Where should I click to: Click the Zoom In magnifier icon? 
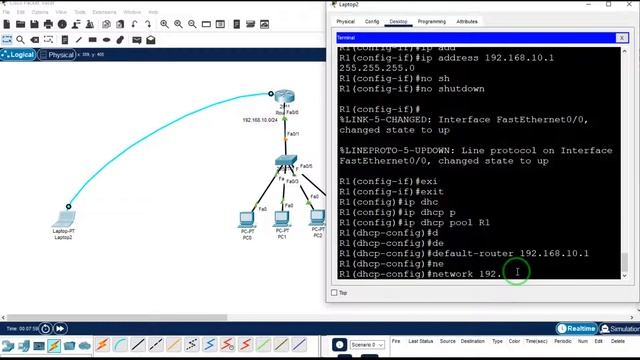164,24
